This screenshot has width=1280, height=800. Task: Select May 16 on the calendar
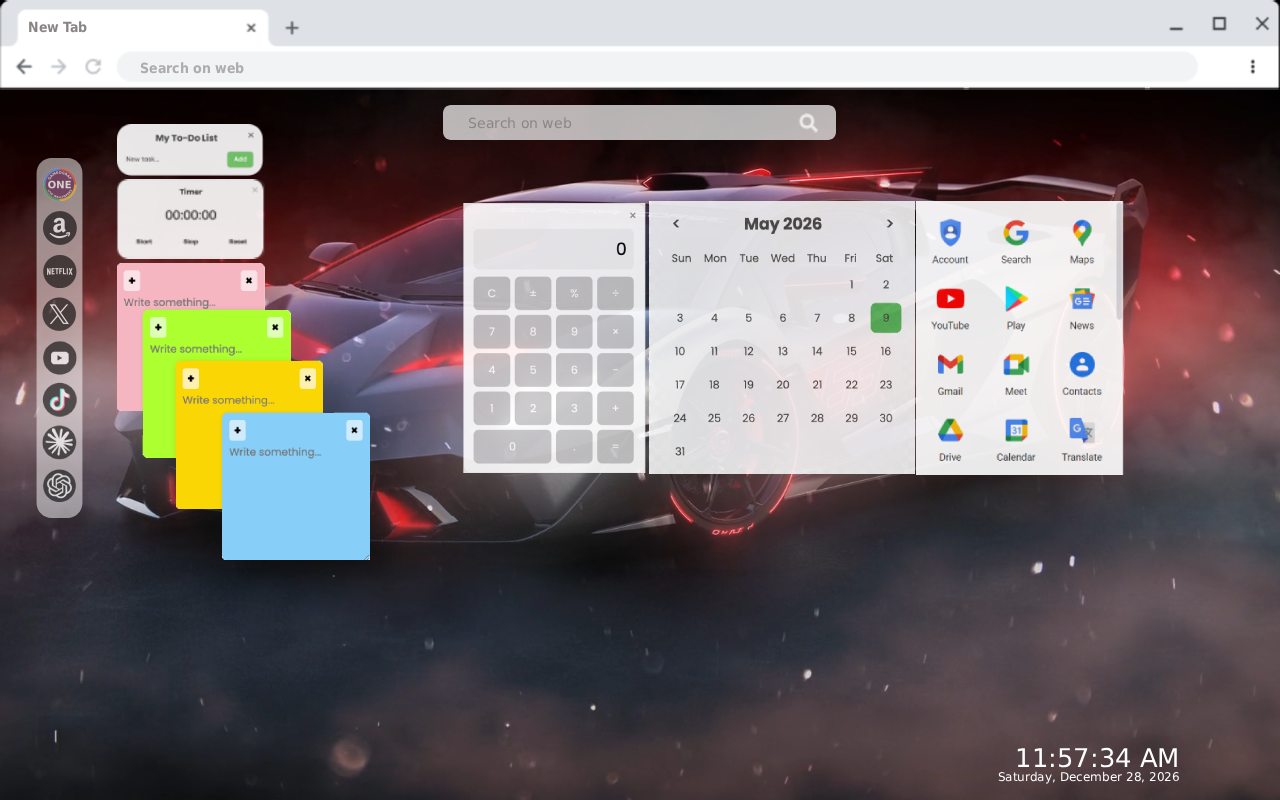885,351
